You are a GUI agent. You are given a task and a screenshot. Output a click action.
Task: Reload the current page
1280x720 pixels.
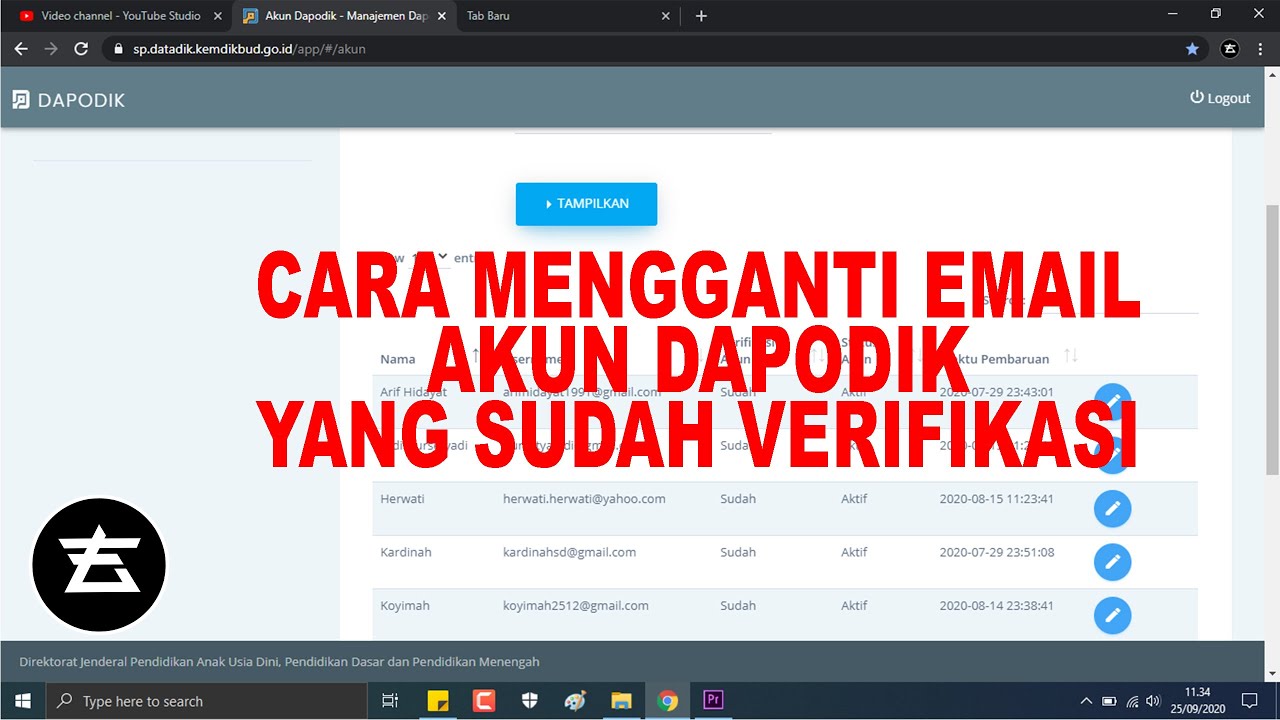82,48
